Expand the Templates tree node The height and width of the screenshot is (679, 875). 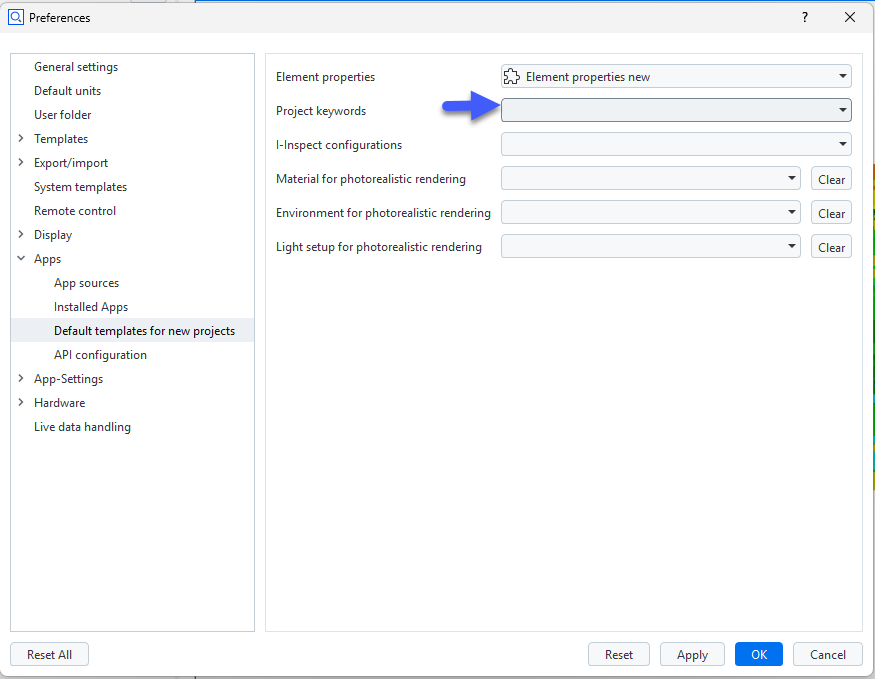(x=21, y=139)
